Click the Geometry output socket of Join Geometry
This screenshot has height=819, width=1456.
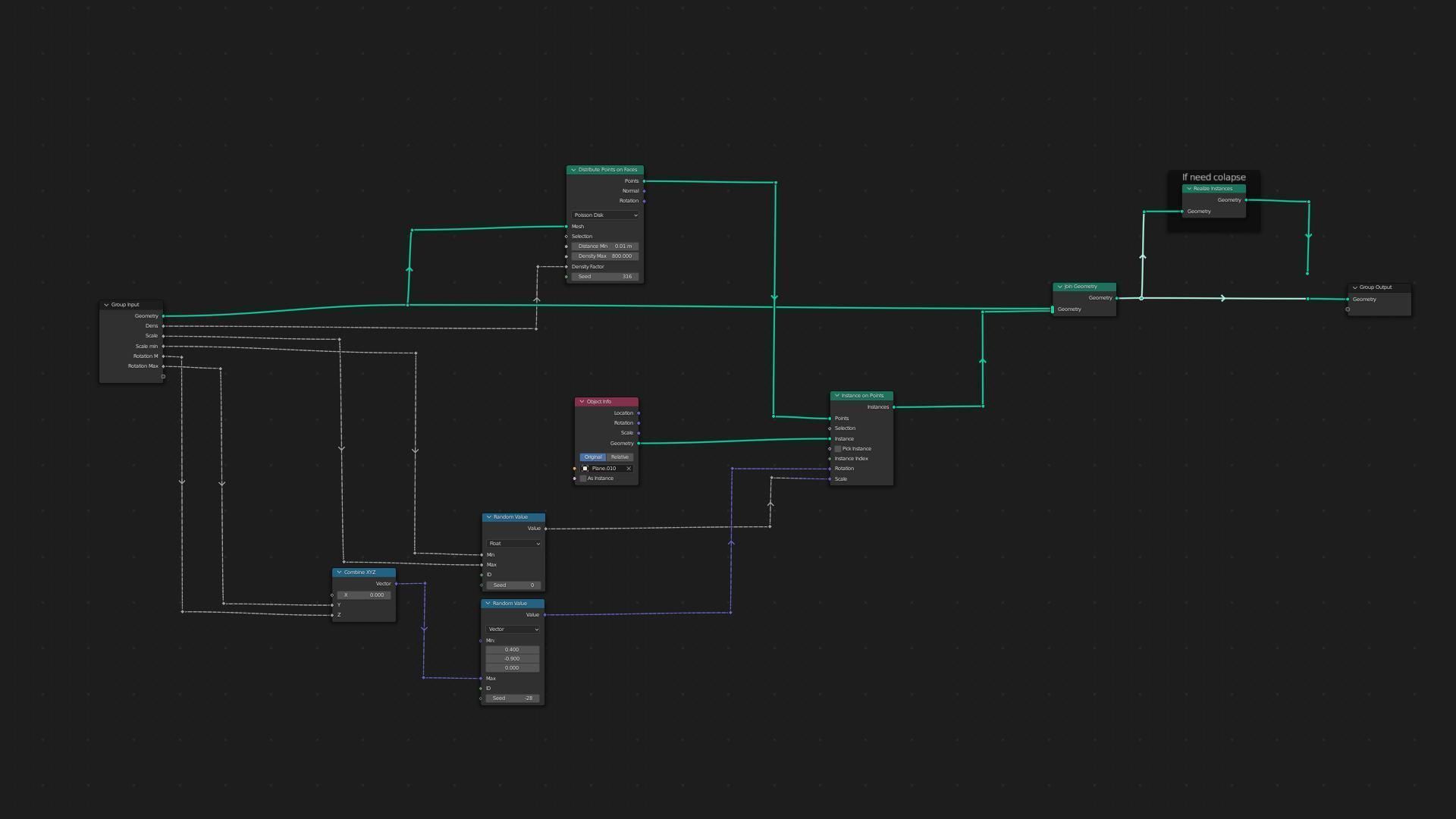tap(1116, 298)
